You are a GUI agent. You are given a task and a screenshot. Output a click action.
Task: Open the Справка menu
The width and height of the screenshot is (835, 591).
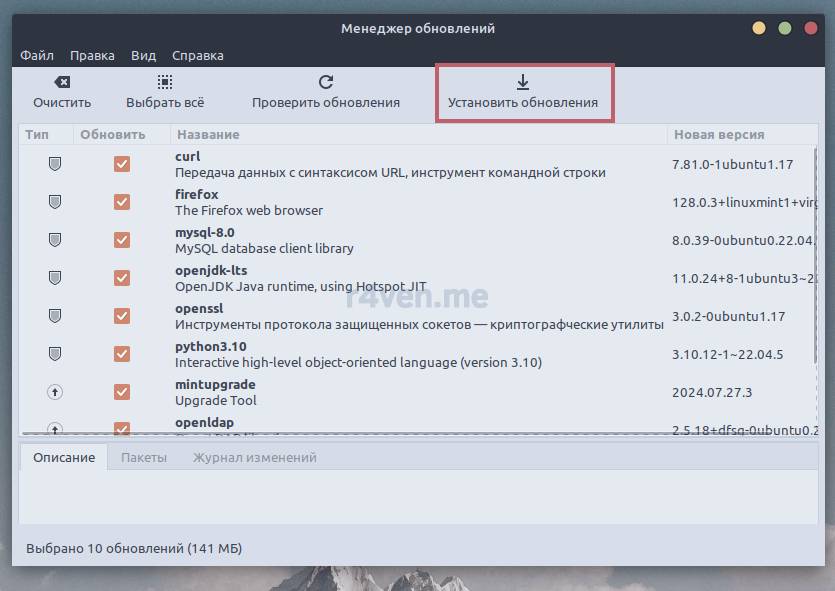pyautogui.click(x=197, y=56)
